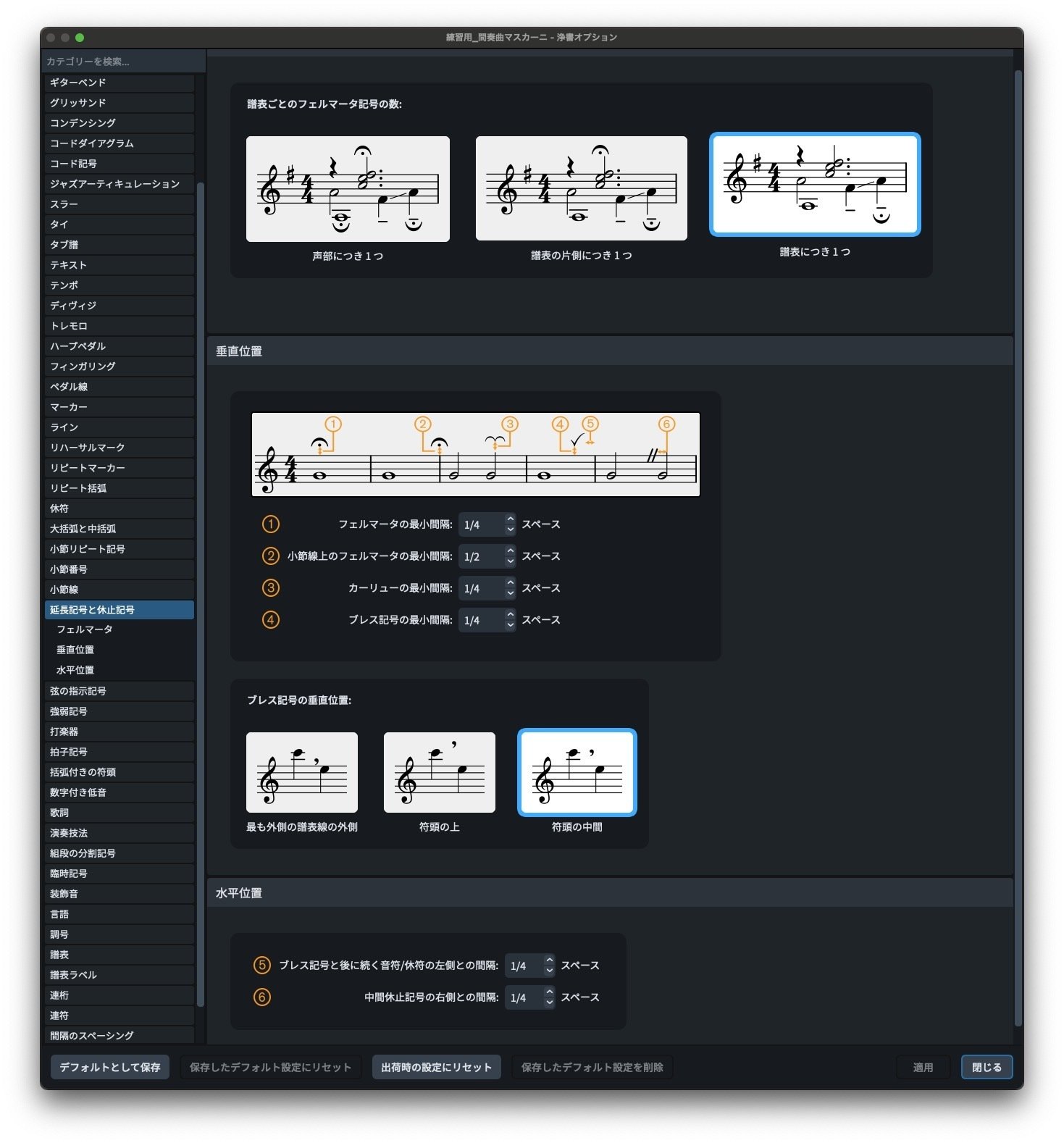
Task: Increase フェルマータの最小間隔 value with up arrow
Action: pyautogui.click(x=511, y=519)
